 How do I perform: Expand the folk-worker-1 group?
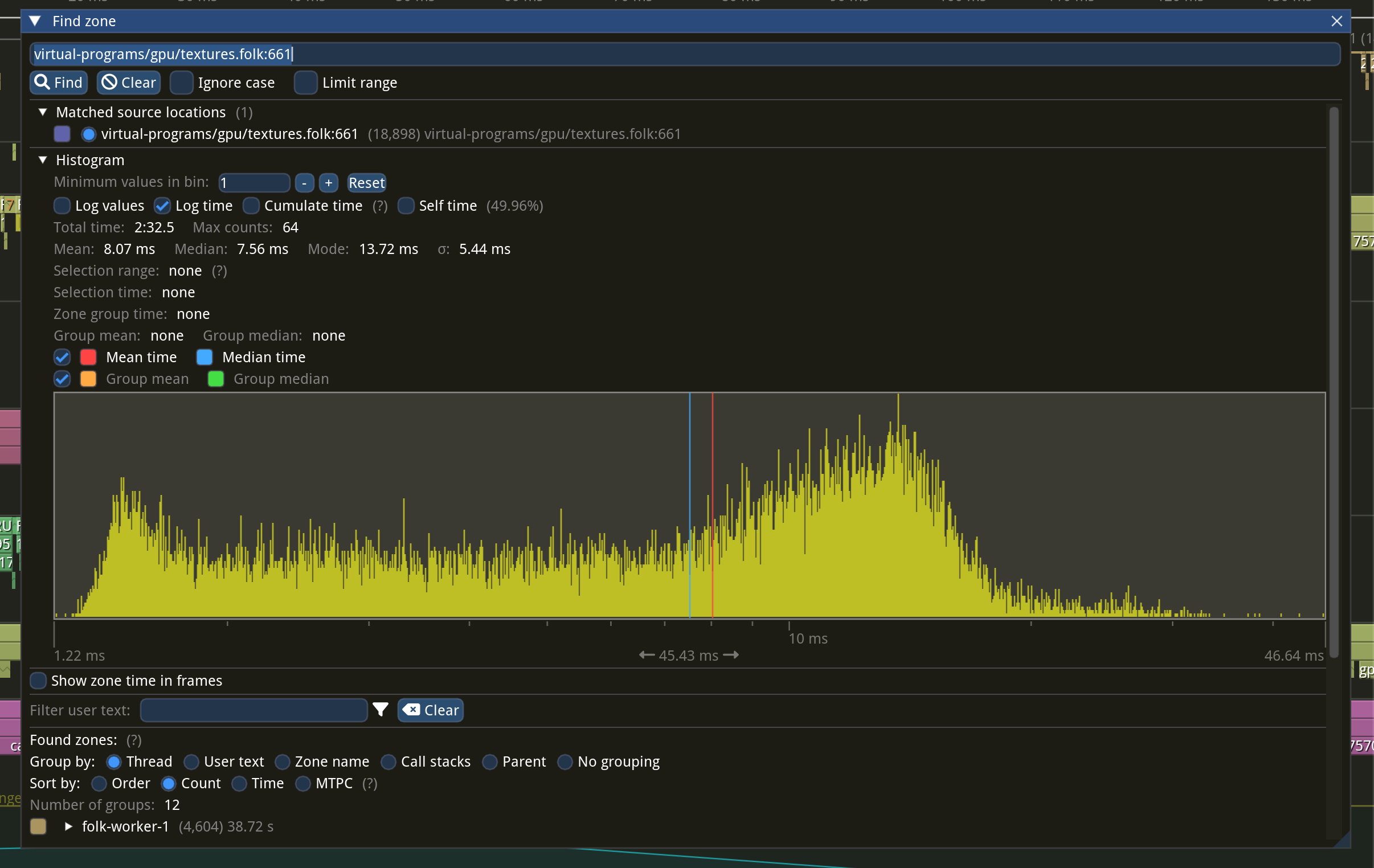point(68,826)
